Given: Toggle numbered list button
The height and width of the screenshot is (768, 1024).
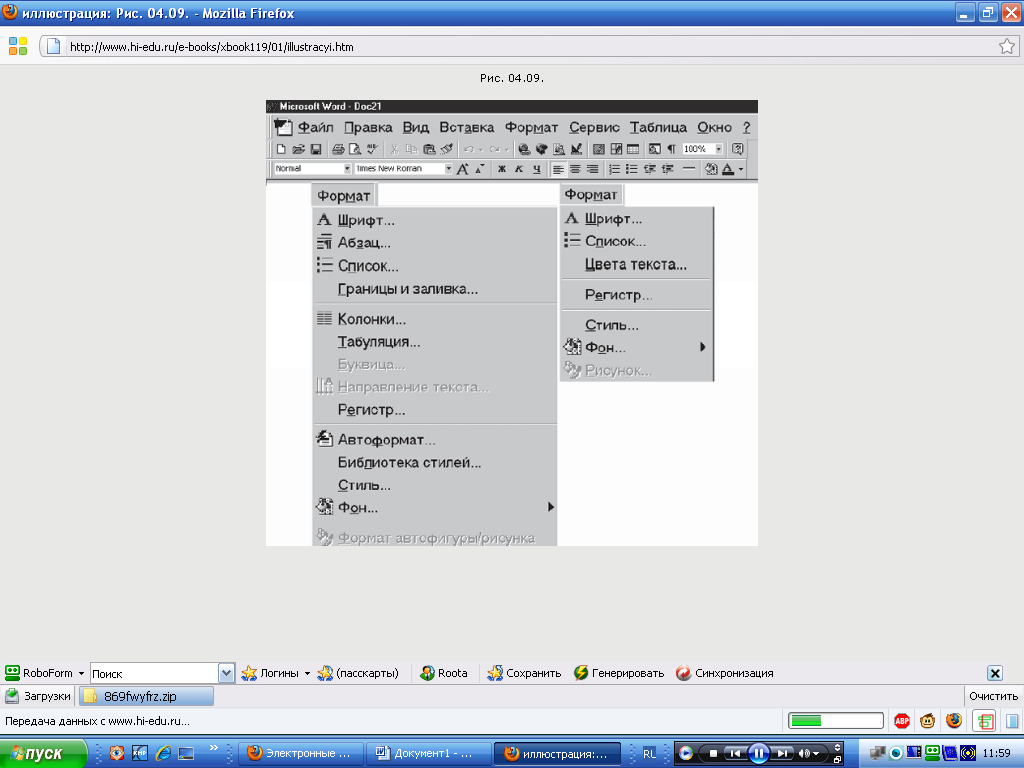Looking at the screenshot, I should click(615, 169).
